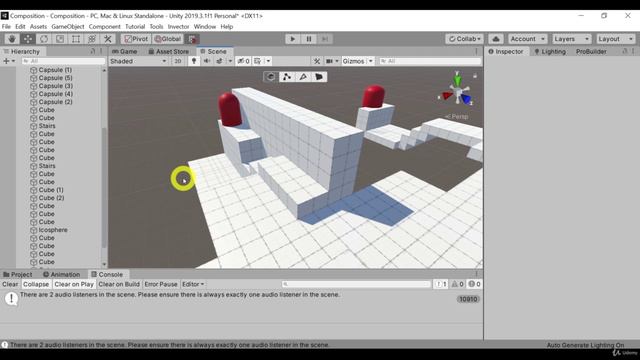Open the Invector menu
The height and width of the screenshot is (360, 640).
[178, 27]
